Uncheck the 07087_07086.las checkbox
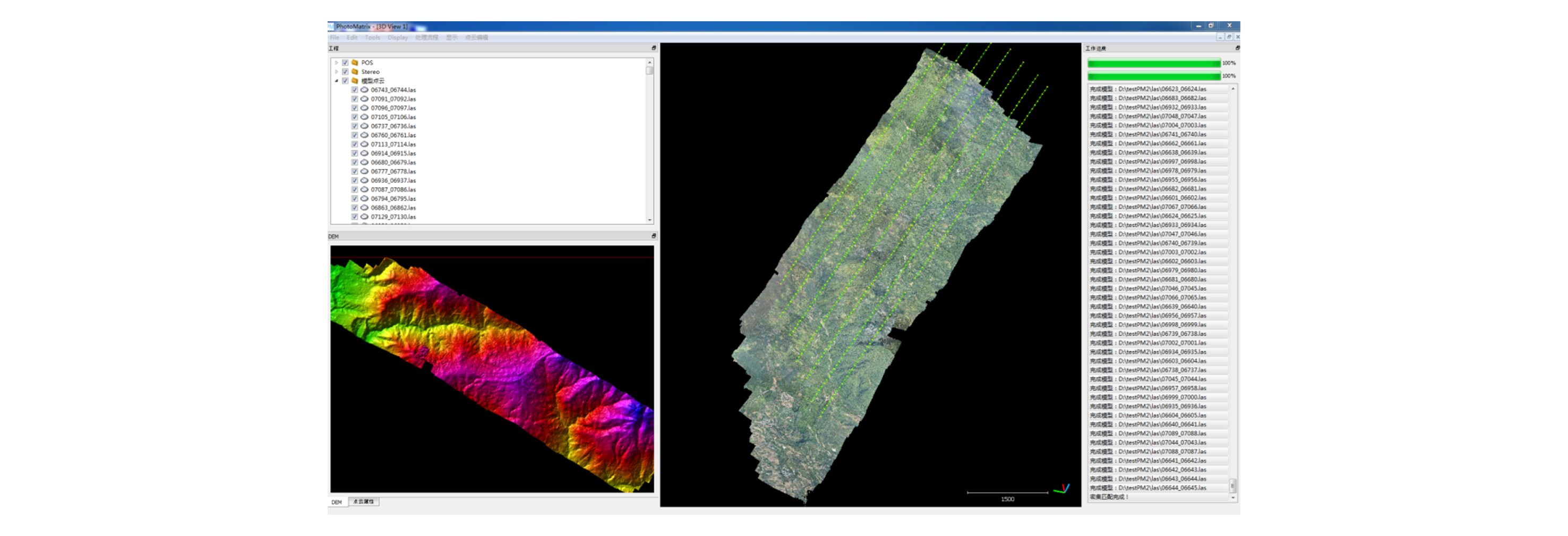Screen dimensions: 1568x536 point(354,190)
